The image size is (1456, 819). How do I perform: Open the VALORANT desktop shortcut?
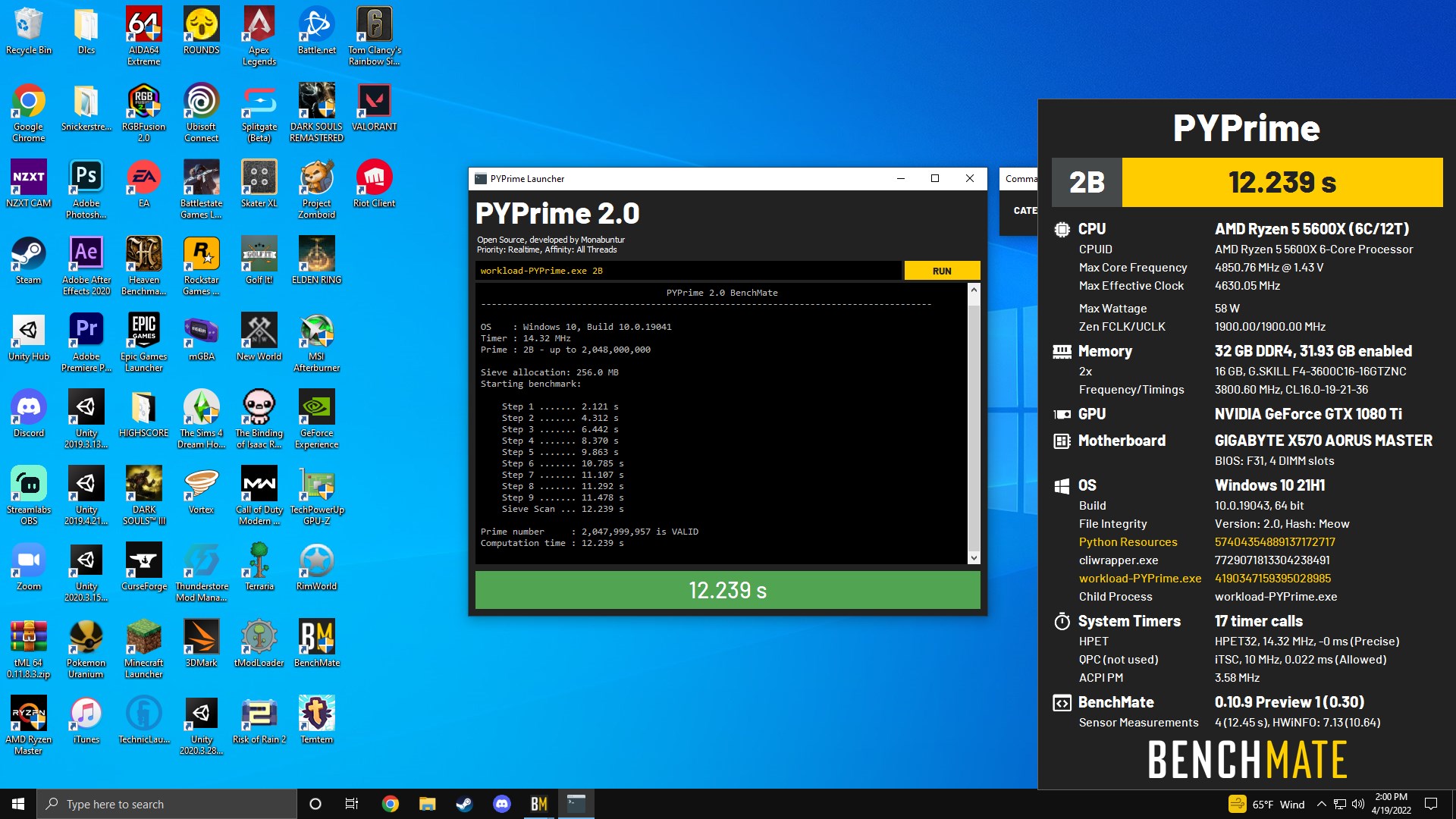[374, 107]
